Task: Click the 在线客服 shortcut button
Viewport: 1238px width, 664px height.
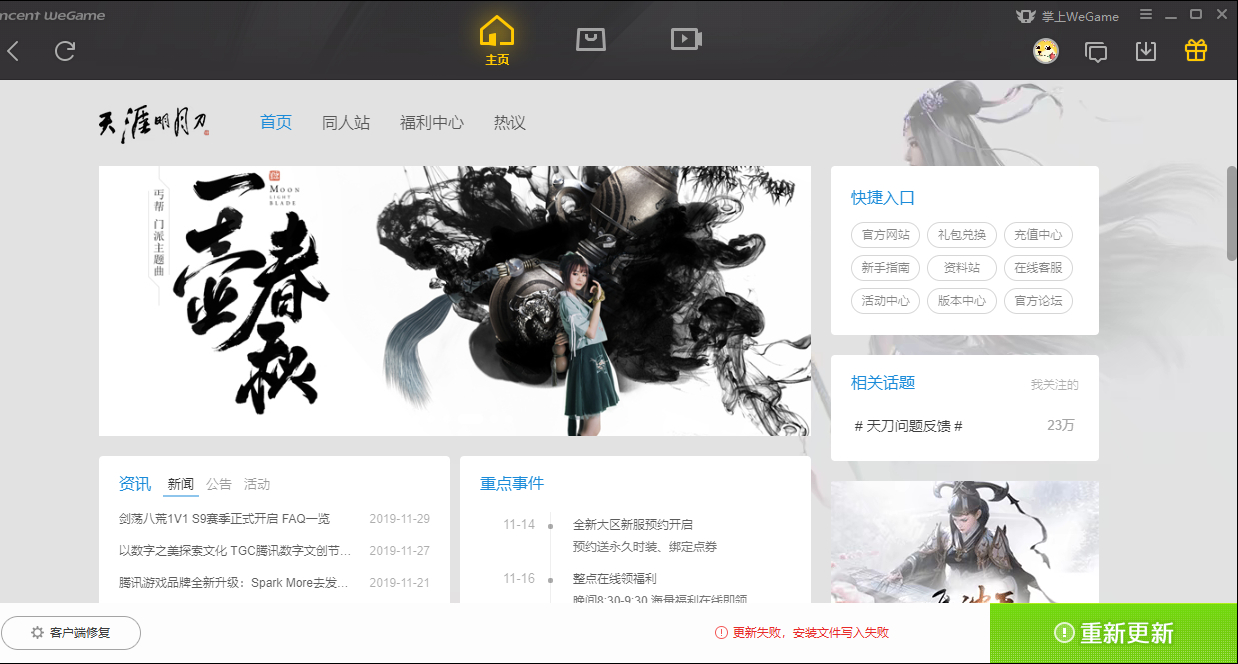Action: click(1038, 268)
